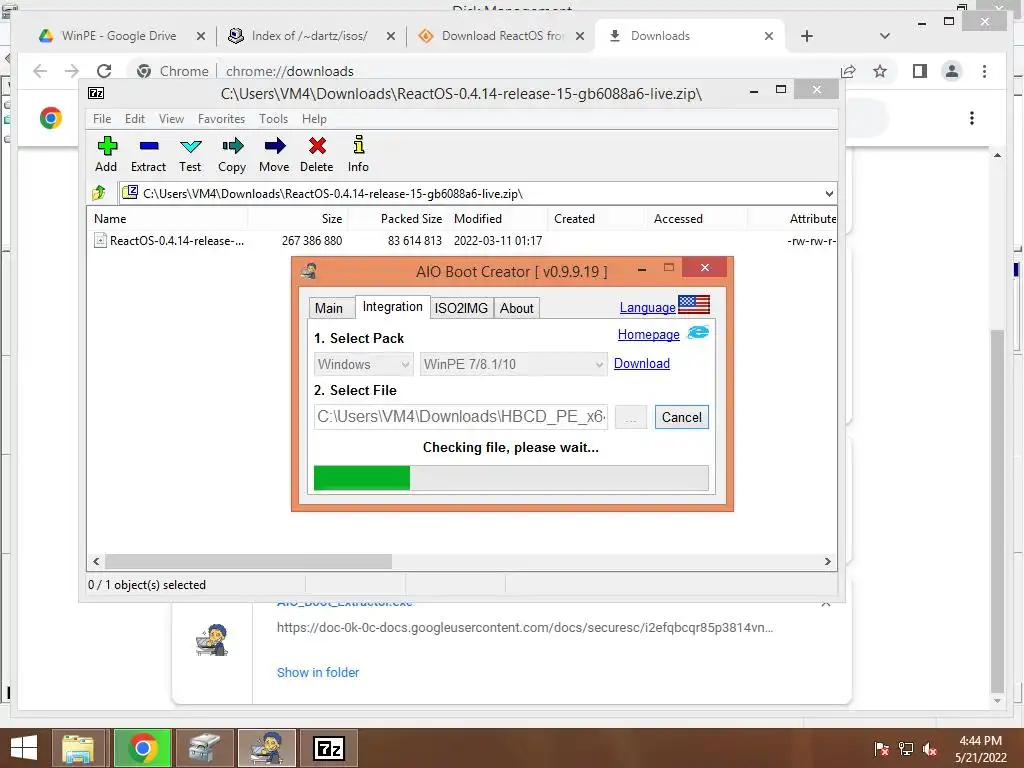Click the Copy toolbar icon in 7-Zip

coord(232,154)
